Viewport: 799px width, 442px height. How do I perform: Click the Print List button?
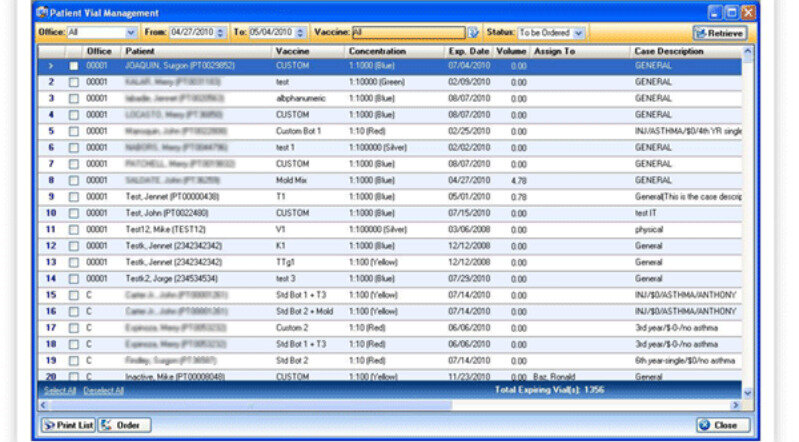tap(68, 425)
